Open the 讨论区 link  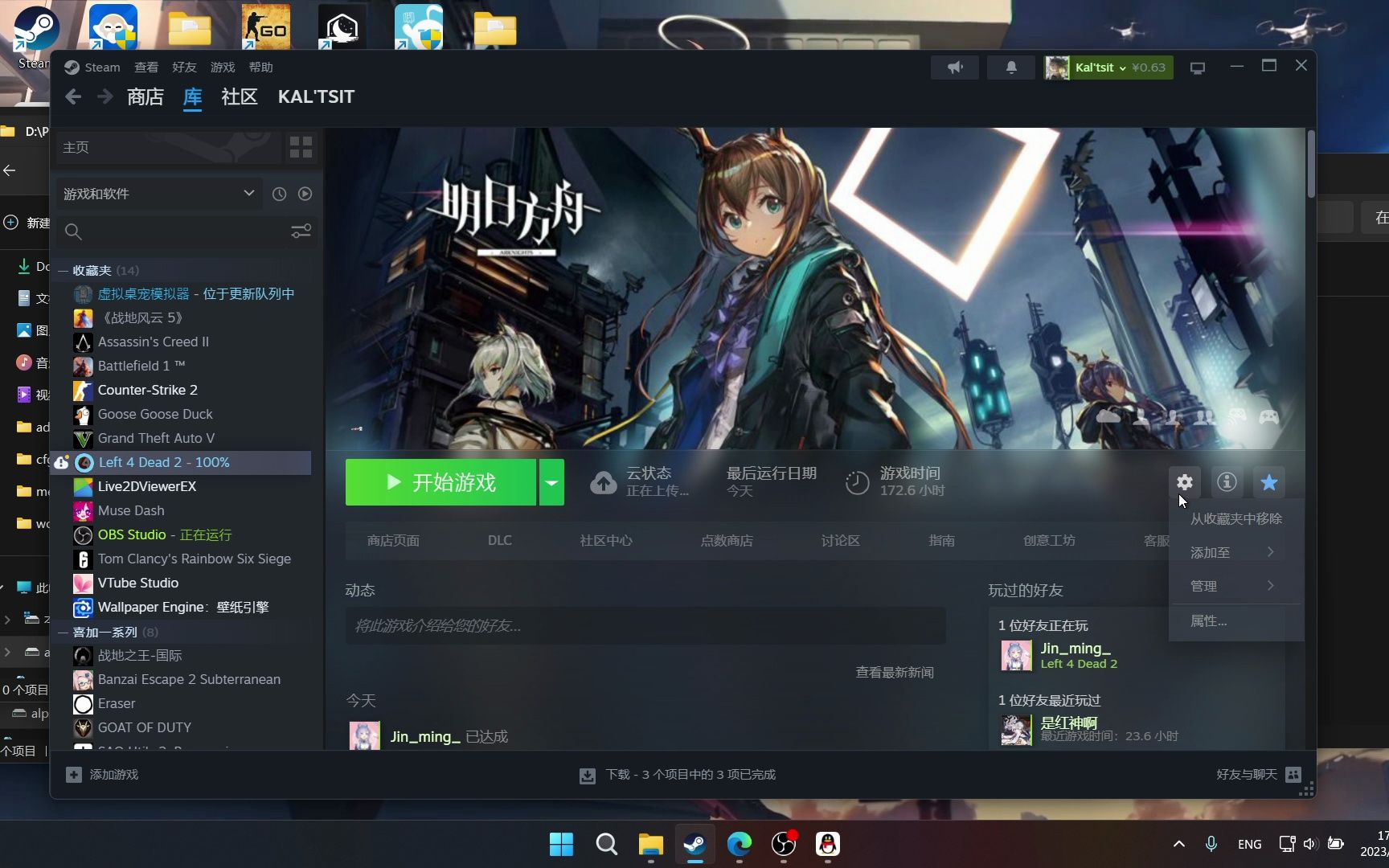point(841,541)
